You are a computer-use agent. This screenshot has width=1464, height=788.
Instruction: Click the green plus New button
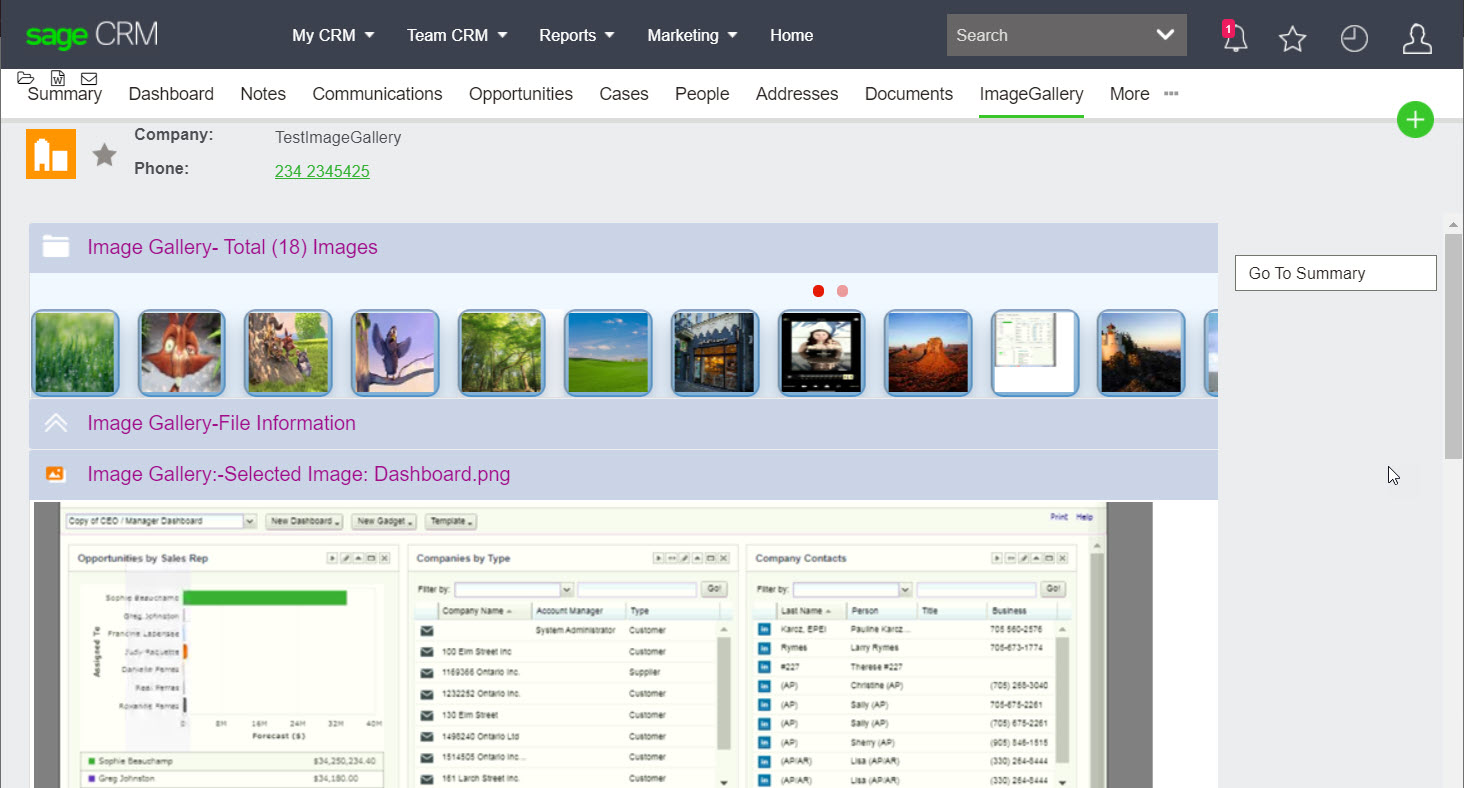click(1415, 120)
